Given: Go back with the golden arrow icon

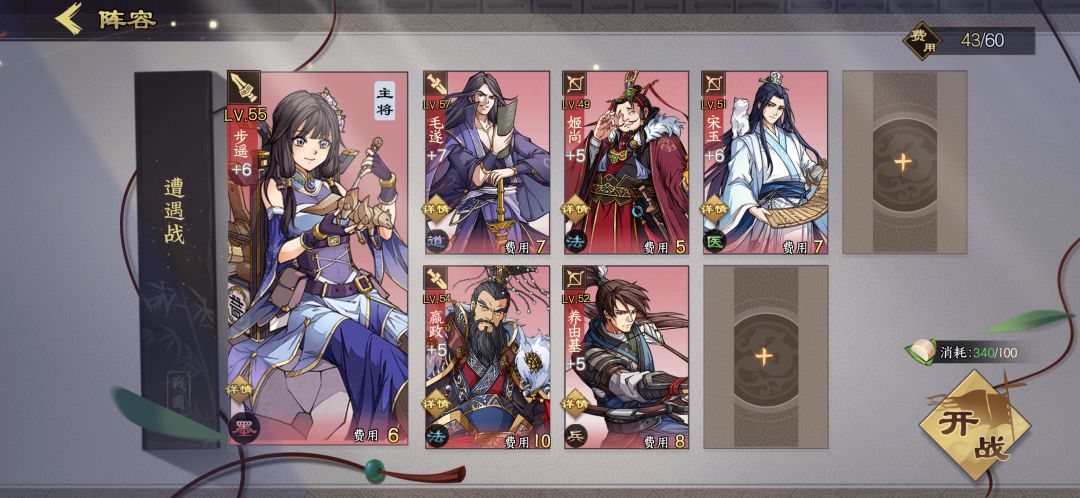Looking at the screenshot, I should click(x=69, y=19).
